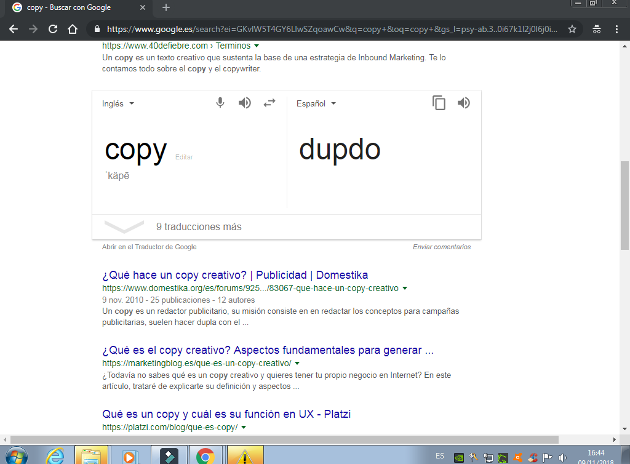
Task: Open the platzi.com URL dropdown arrow
Action: (243, 427)
